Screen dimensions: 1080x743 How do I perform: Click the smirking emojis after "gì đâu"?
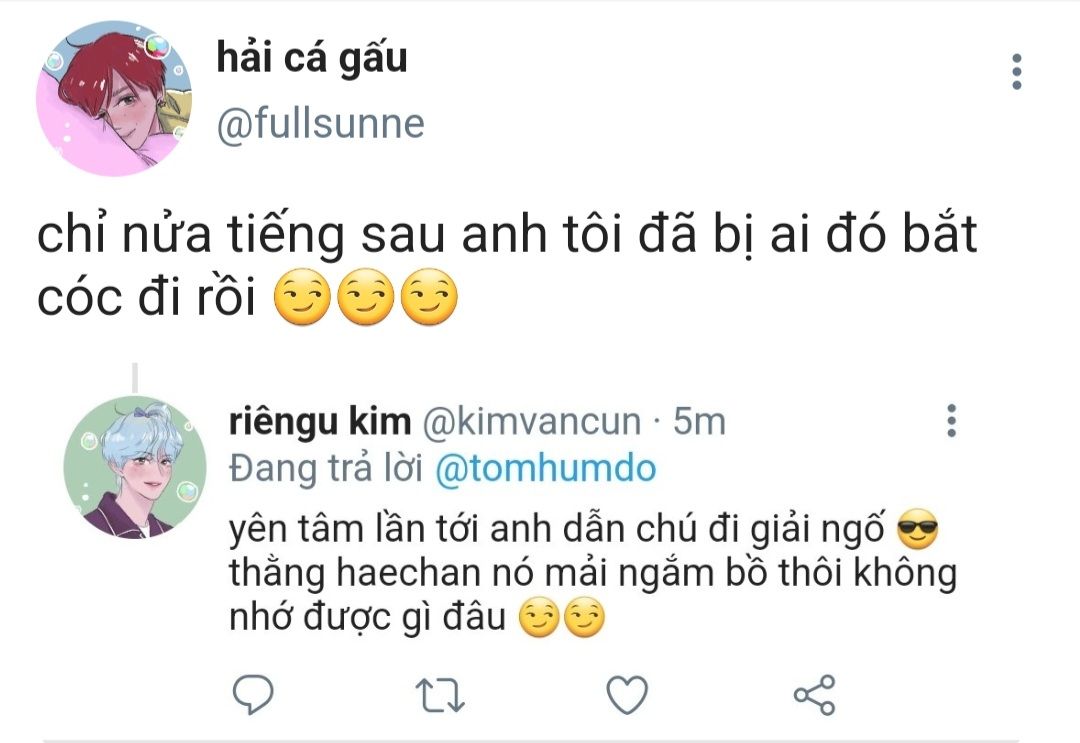pyautogui.click(x=562, y=620)
